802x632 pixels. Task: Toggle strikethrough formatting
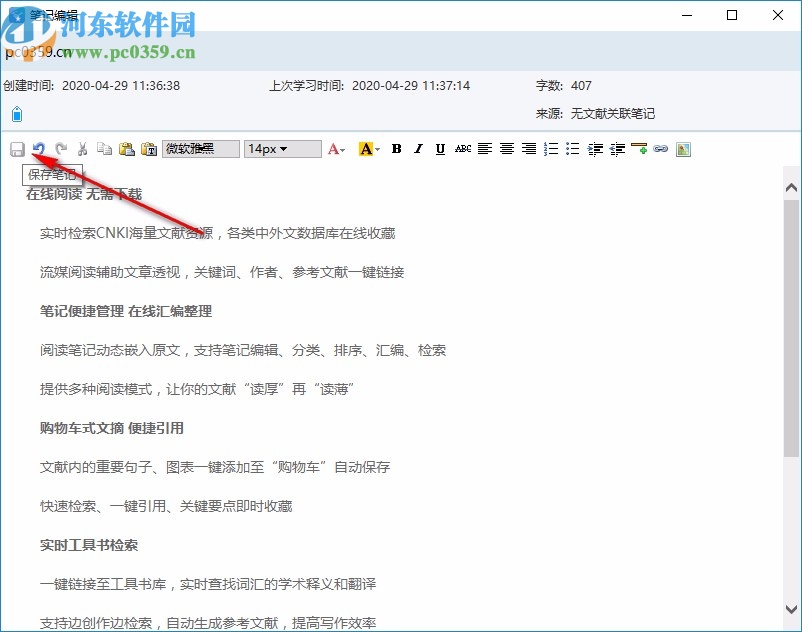coord(462,148)
